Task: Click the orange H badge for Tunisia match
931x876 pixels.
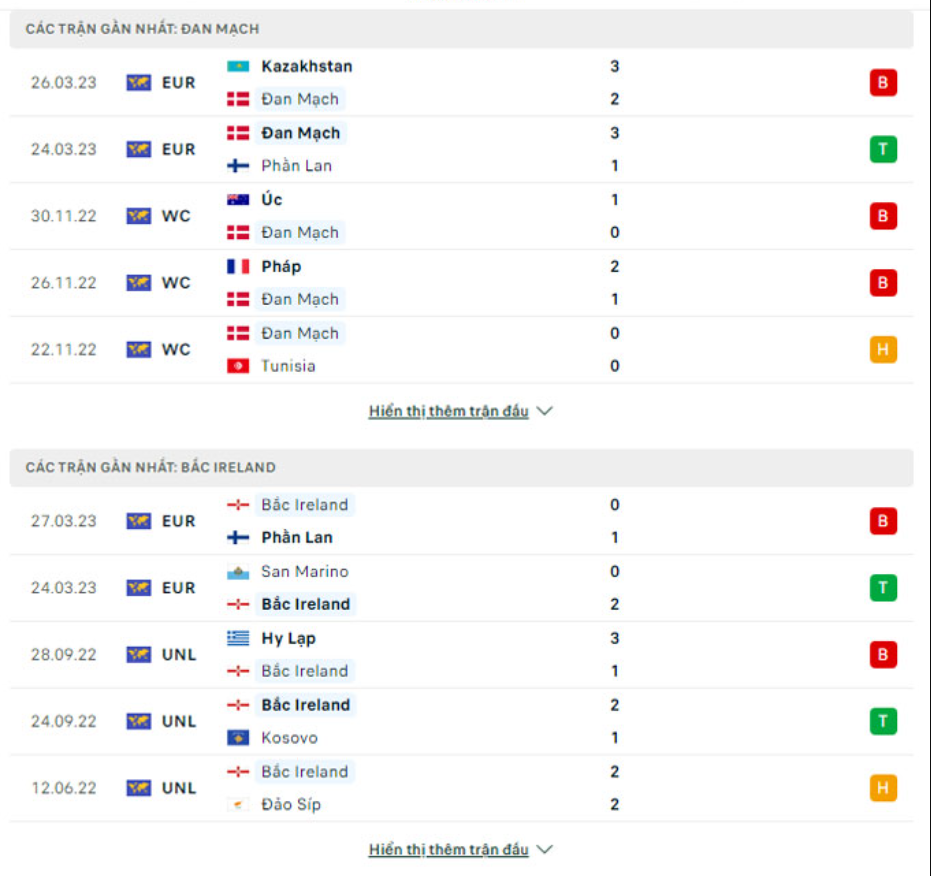Action: coord(882,350)
